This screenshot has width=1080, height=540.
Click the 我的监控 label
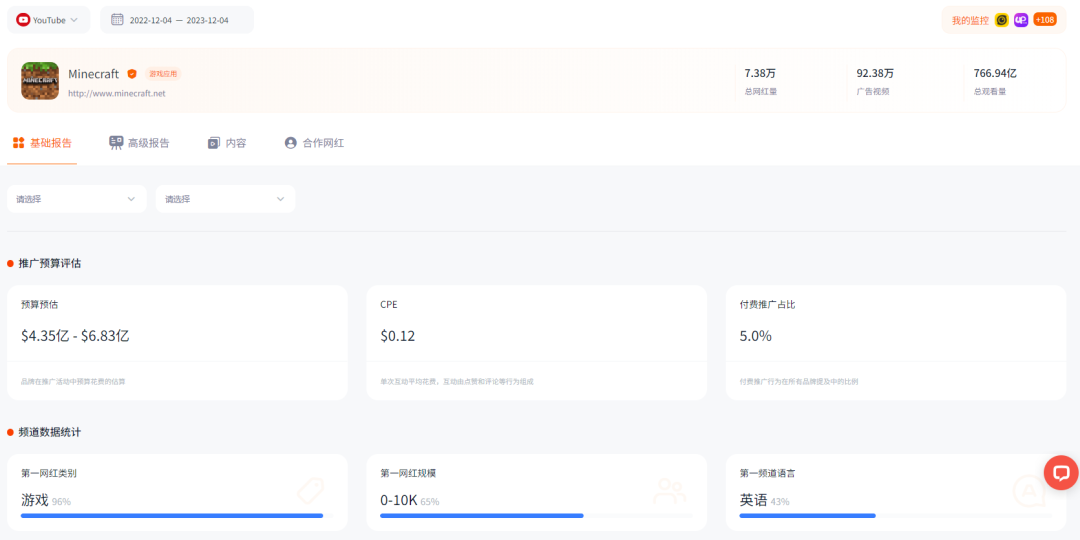[x=970, y=20]
